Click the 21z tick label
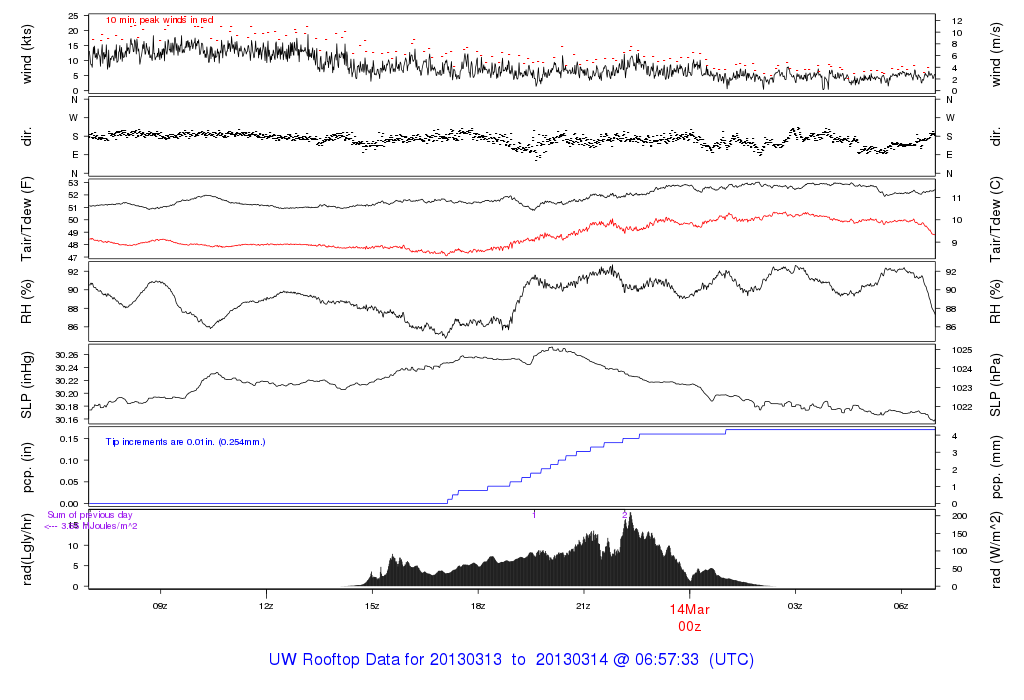Image resolution: width=1024 pixels, height=700 pixels. [x=583, y=606]
